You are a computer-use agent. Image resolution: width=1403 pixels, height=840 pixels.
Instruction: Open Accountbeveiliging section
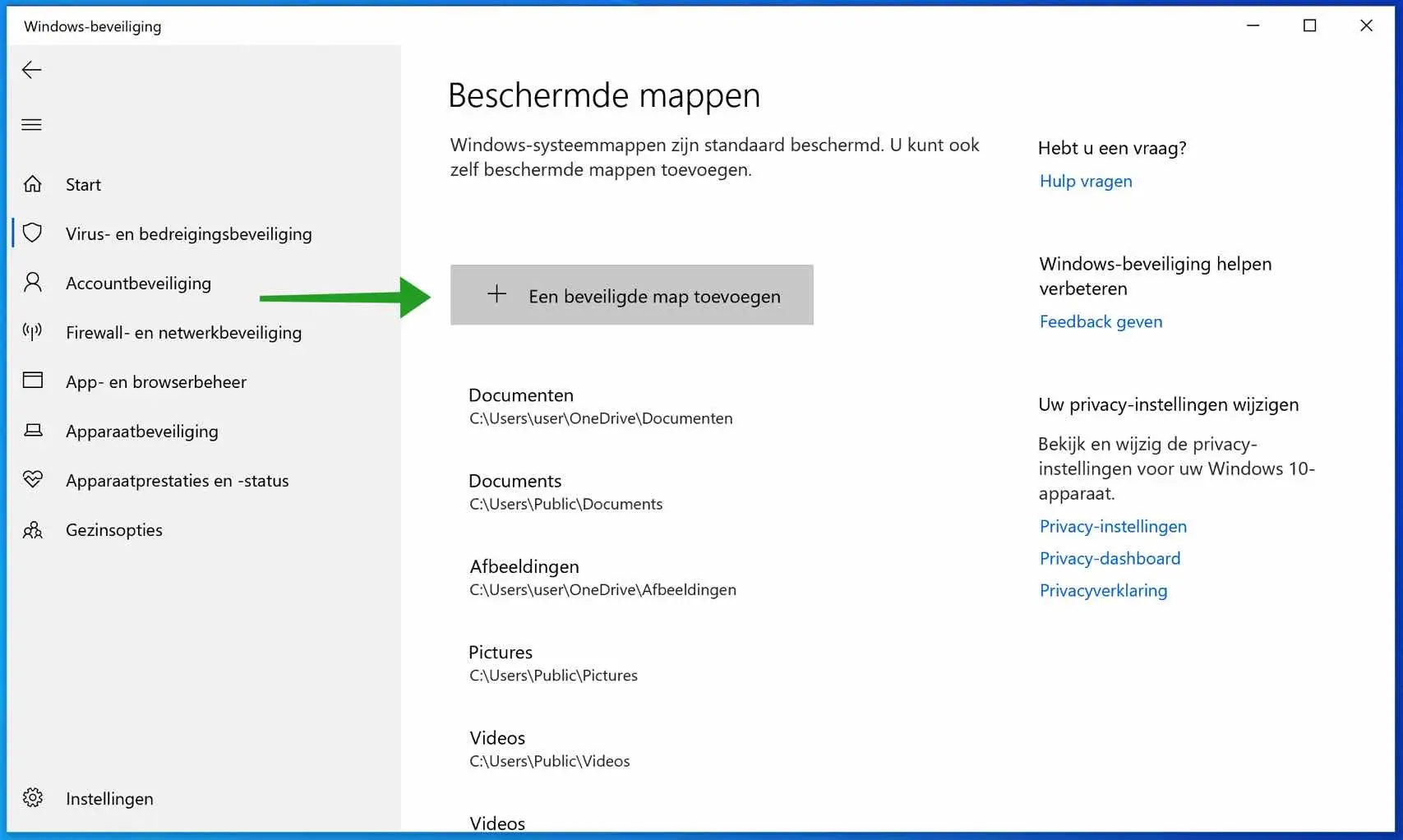click(x=138, y=284)
